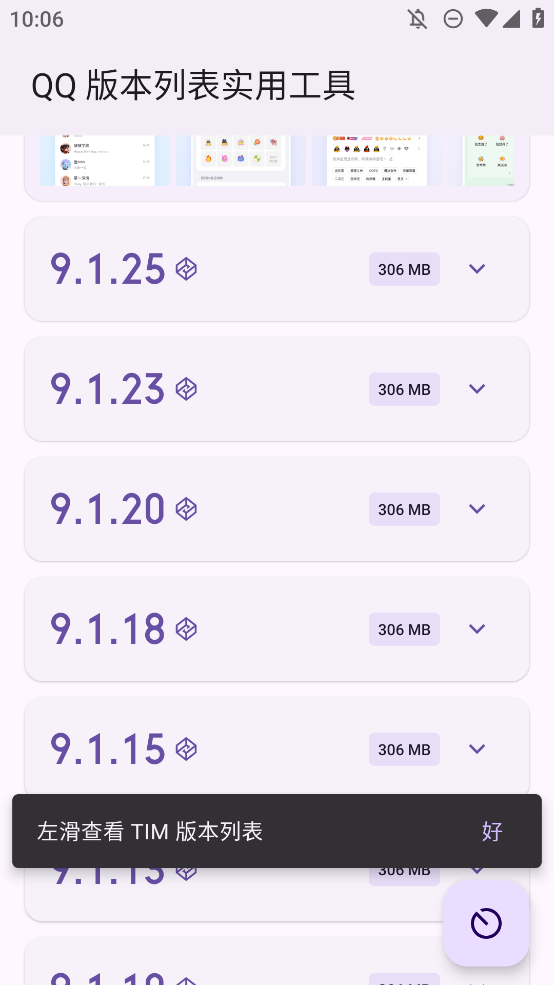
Task: Tap the kernel icon beside version 9.1.20
Action: point(186,509)
